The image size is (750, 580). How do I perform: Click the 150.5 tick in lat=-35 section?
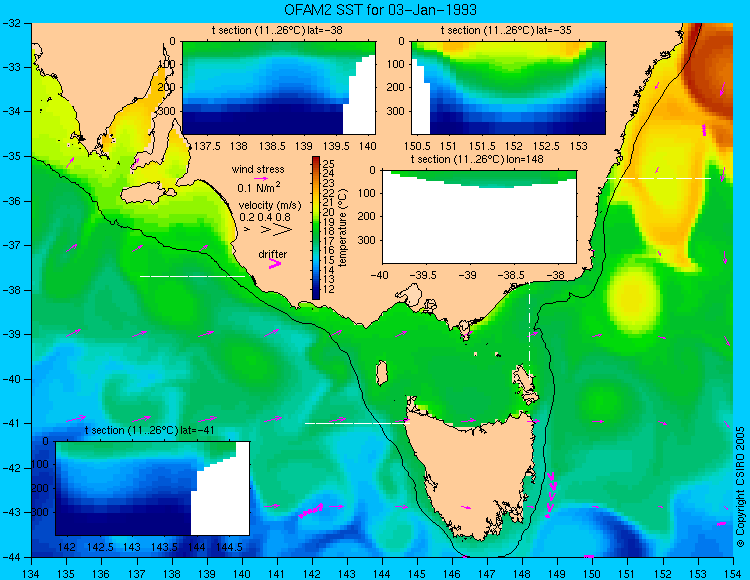click(x=418, y=146)
